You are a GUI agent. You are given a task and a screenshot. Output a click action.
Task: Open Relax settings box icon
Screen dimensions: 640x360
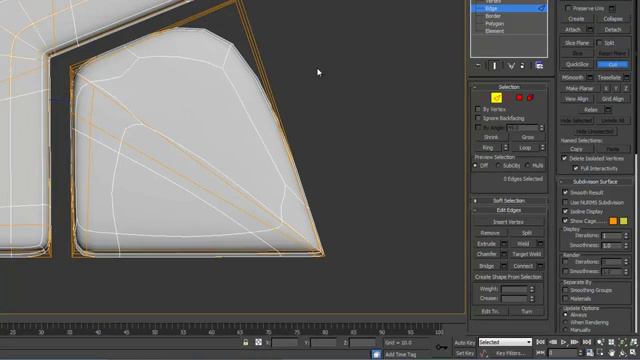[608, 110]
